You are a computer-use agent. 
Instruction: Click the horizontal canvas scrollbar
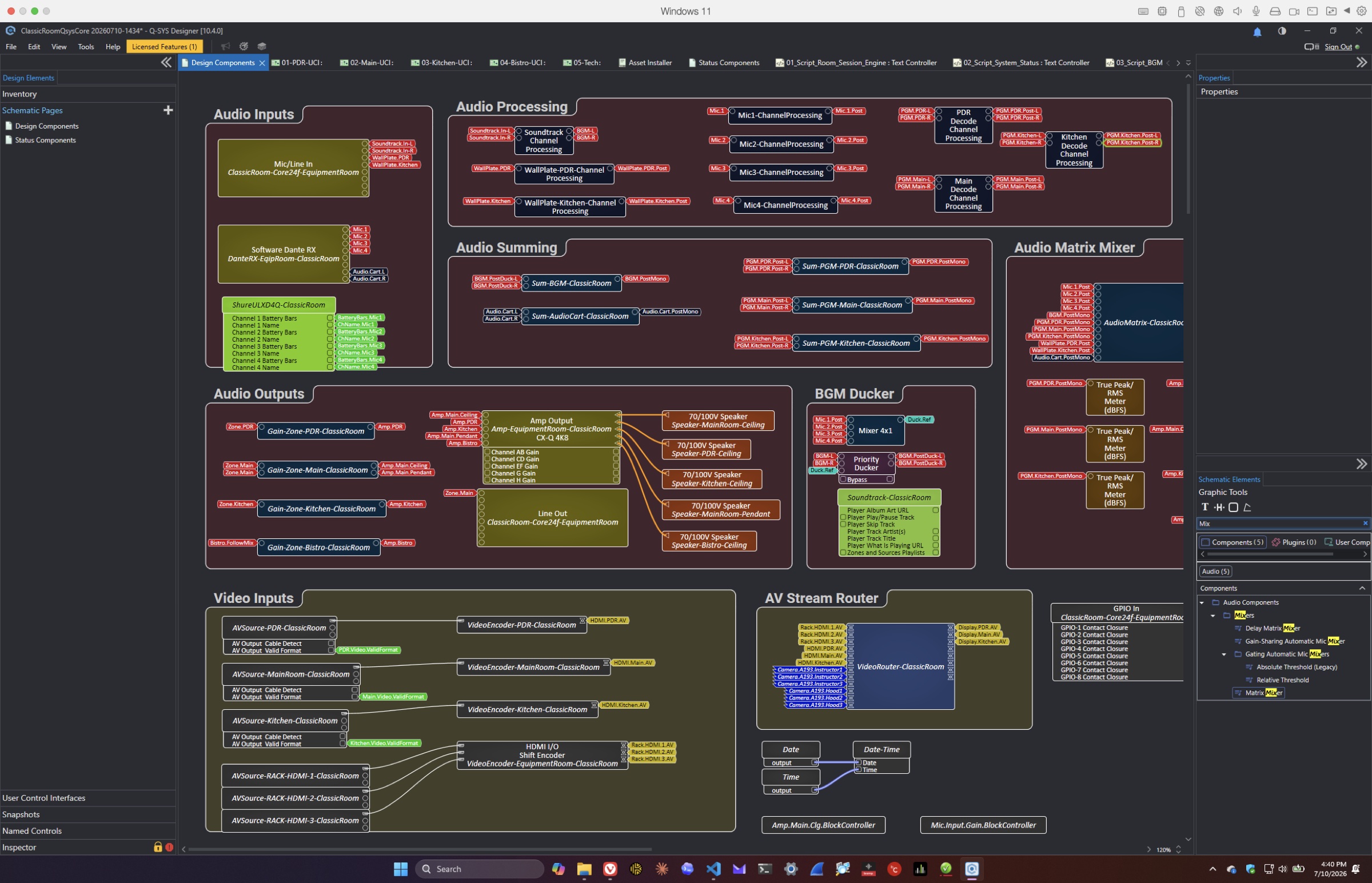click(x=420, y=849)
